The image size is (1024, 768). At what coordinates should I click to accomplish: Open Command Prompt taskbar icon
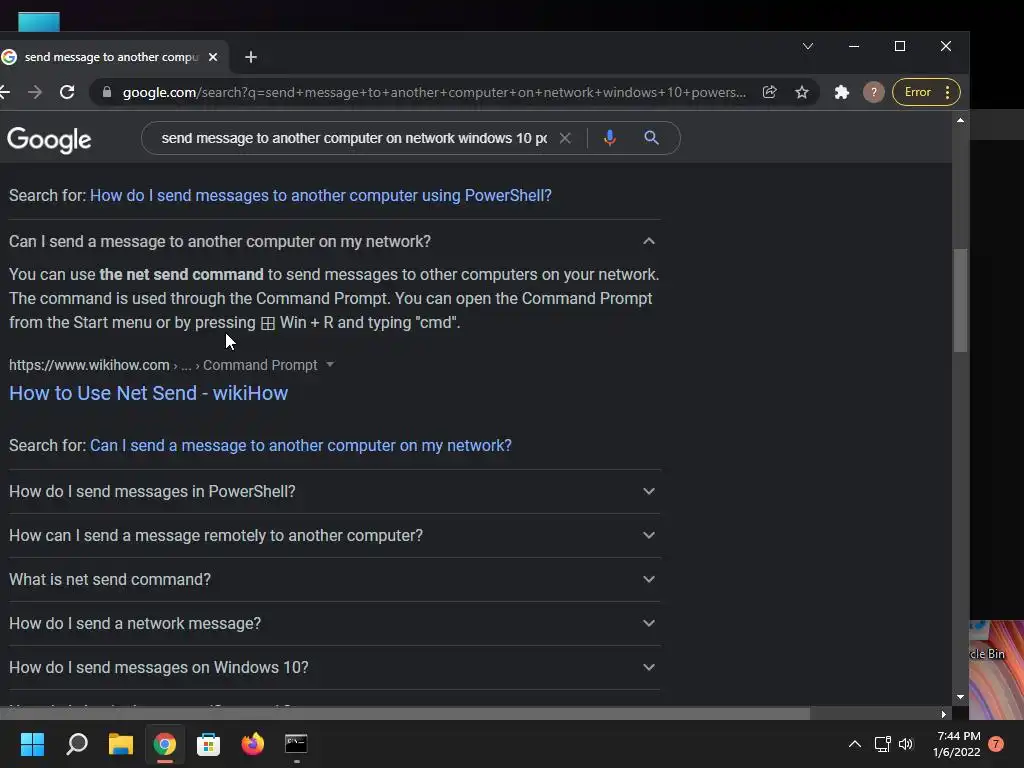296,744
